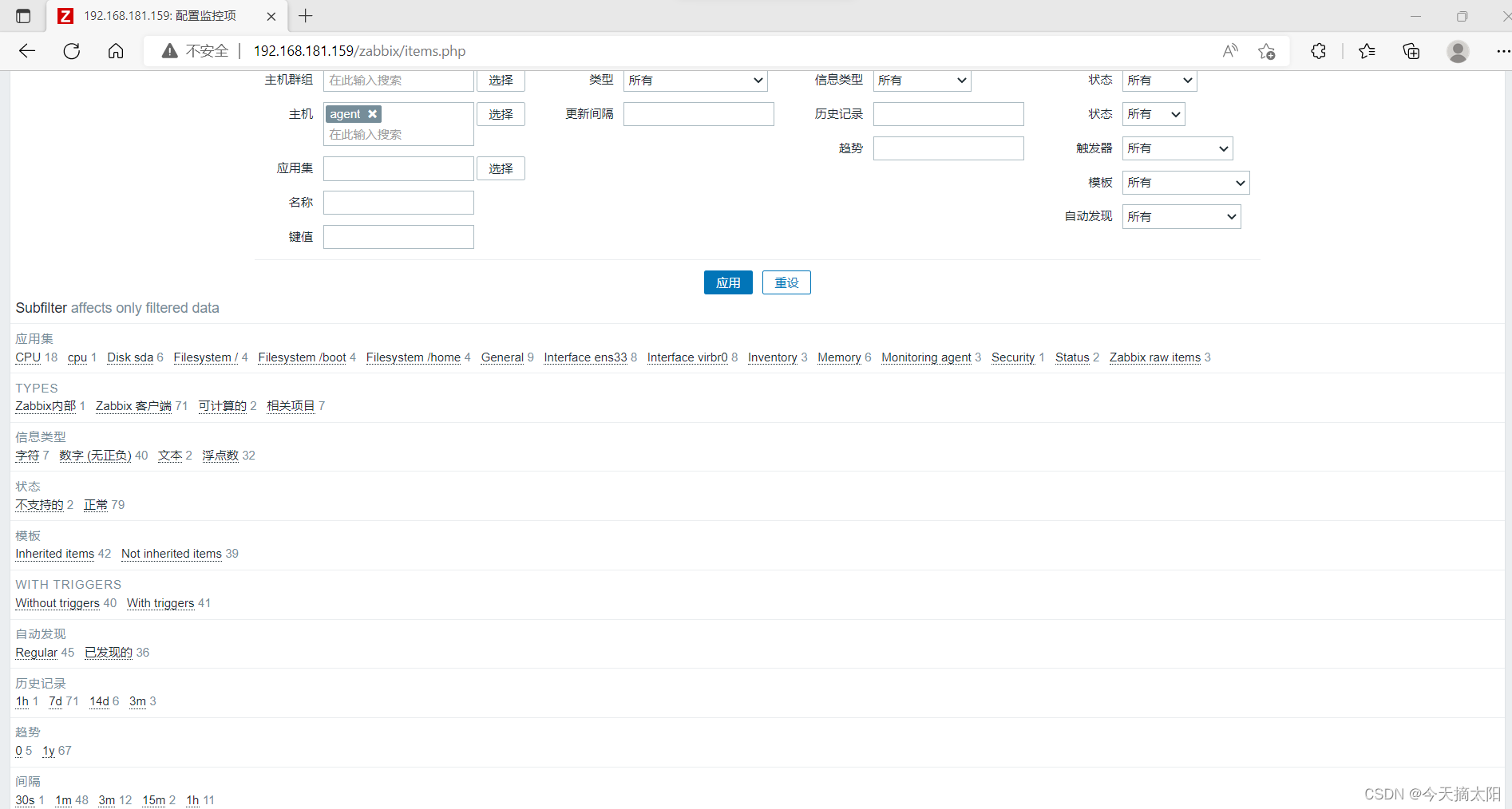Open browser extensions icon

[x=1319, y=51]
